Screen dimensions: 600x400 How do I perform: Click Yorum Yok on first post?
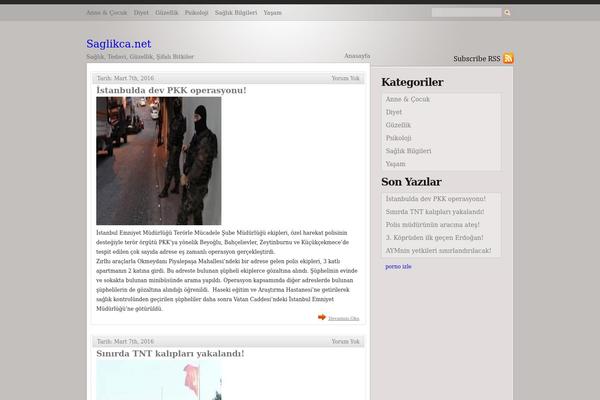coord(345,78)
